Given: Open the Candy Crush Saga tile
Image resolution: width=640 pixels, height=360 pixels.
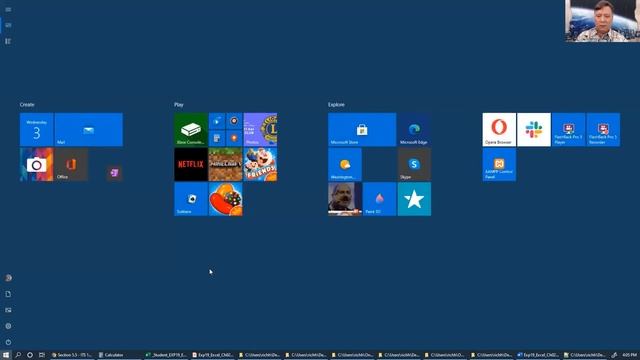Looking at the screenshot, I should (225, 199).
